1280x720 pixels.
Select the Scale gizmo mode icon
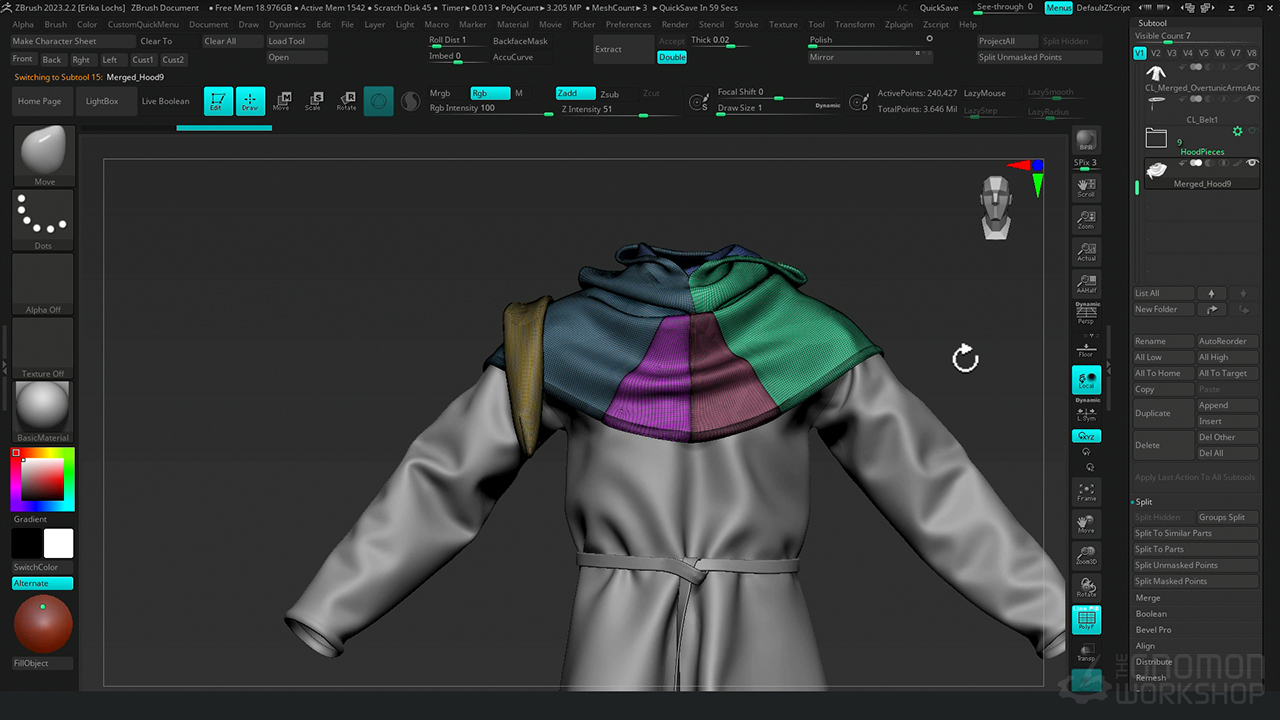click(314, 101)
